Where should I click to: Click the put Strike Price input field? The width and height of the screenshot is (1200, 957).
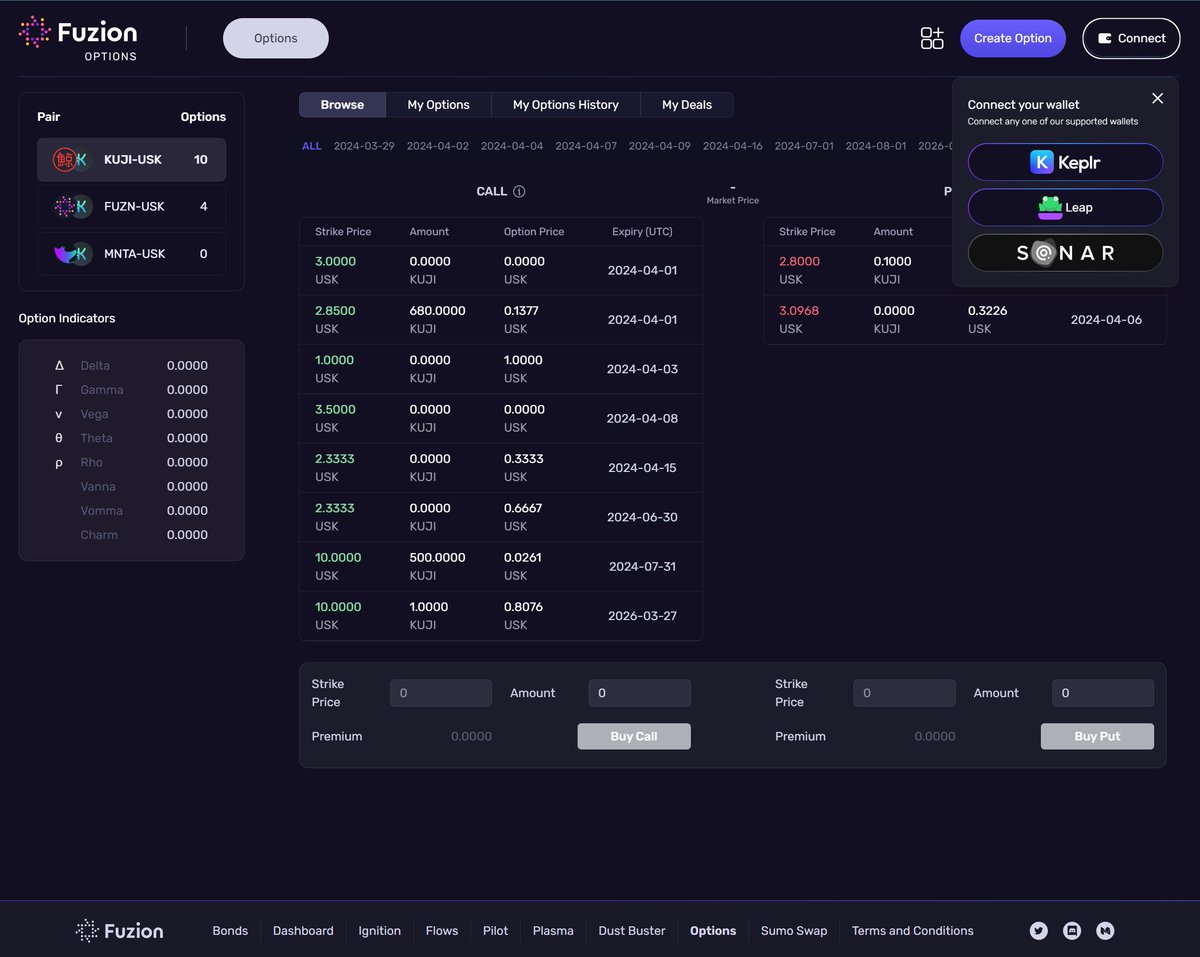coord(905,693)
